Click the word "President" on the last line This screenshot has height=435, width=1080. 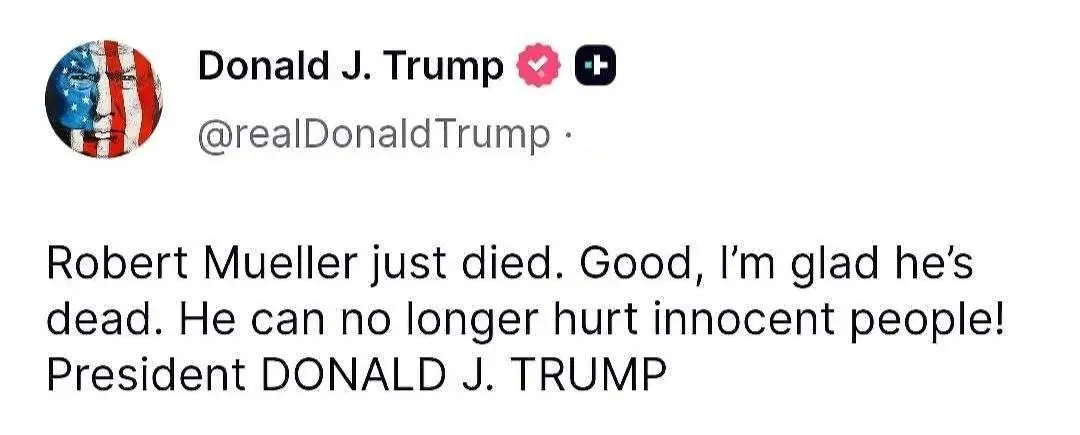(146, 373)
